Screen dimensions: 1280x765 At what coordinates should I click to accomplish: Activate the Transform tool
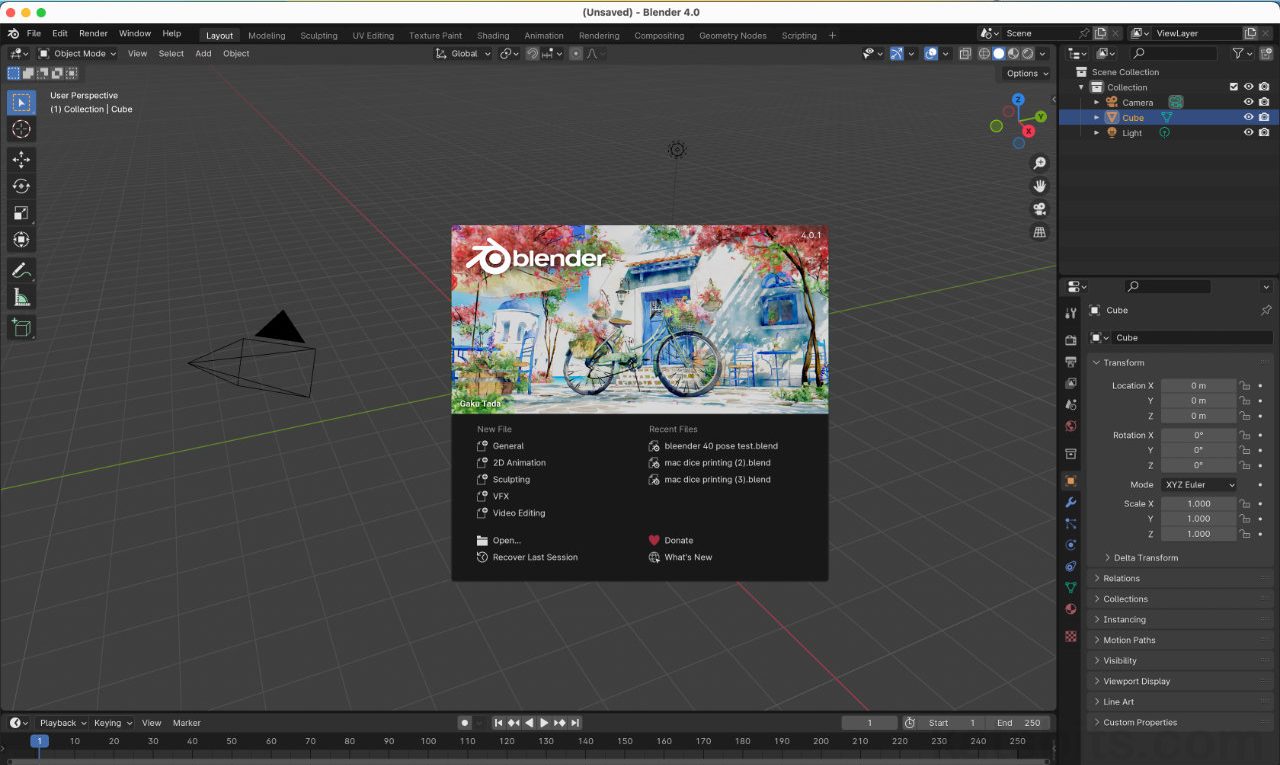pos(21,240)
